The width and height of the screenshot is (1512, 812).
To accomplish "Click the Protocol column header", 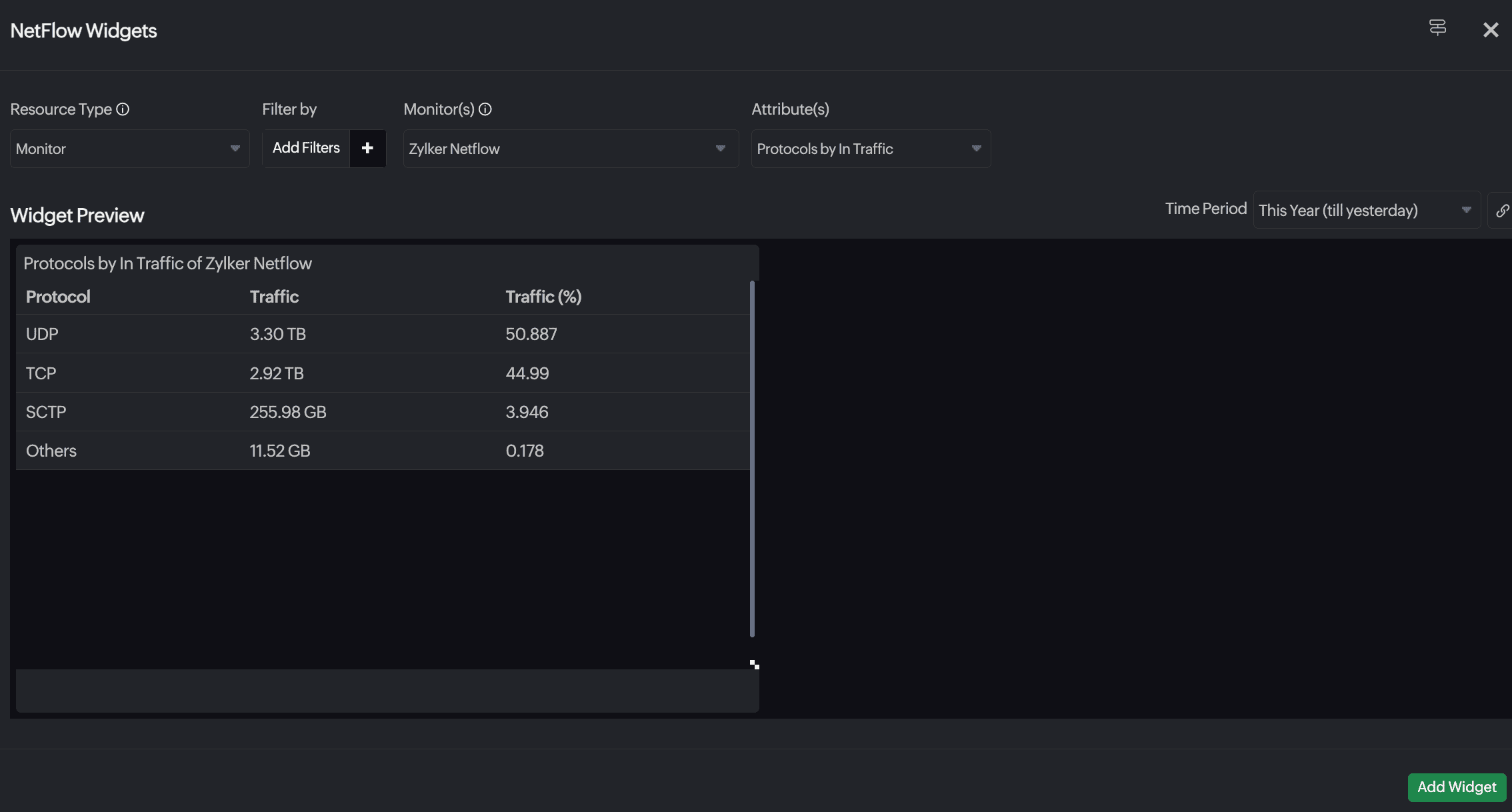I will (x=58, y=297).
